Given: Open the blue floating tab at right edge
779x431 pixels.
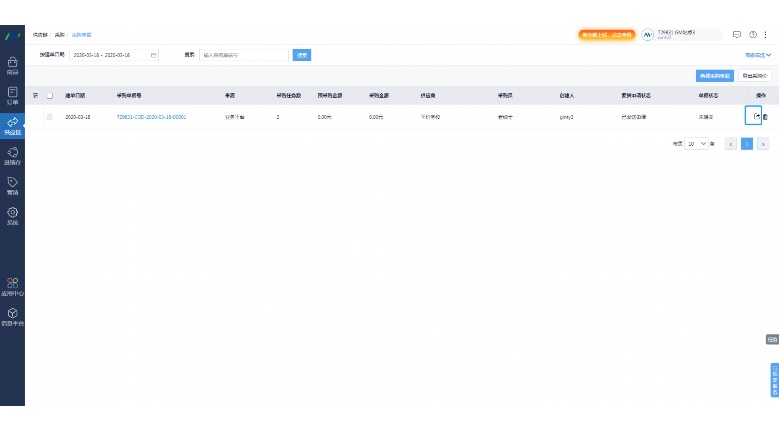Looking at the screenshot, I should (x=775, y=380).
